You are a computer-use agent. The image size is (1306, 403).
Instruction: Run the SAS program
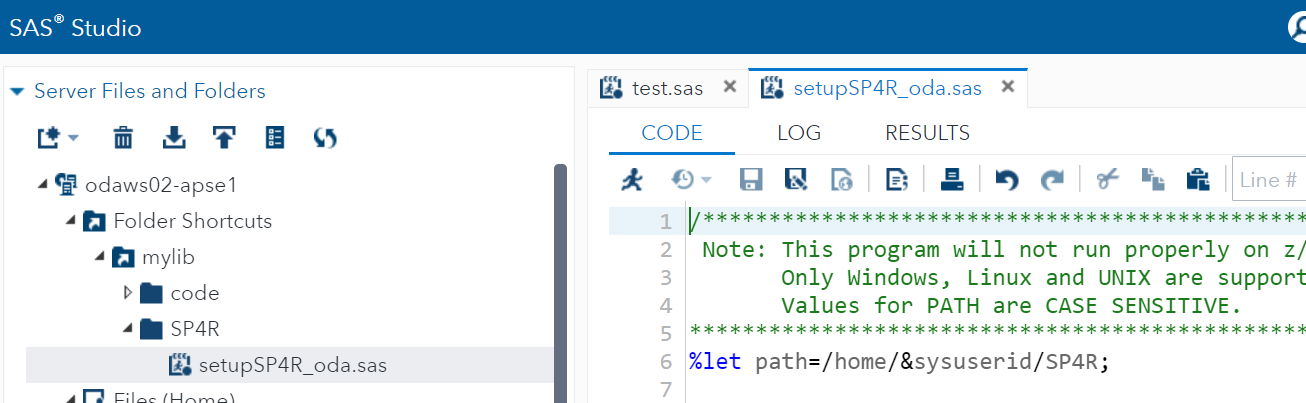tap(632, 180)
